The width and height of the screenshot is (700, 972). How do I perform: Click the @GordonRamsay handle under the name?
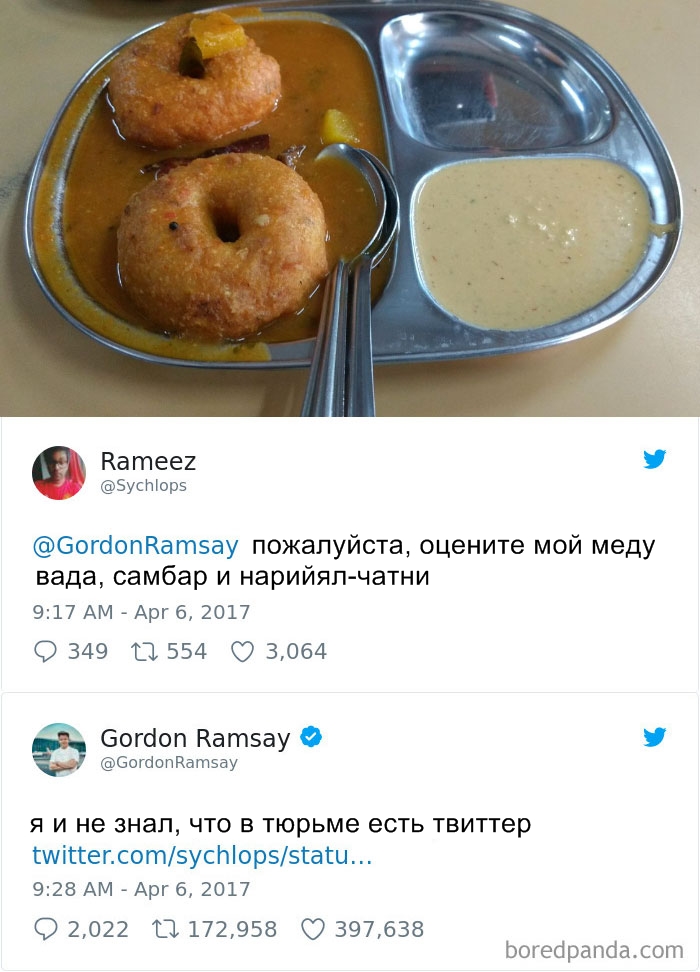tap(169, 762)
